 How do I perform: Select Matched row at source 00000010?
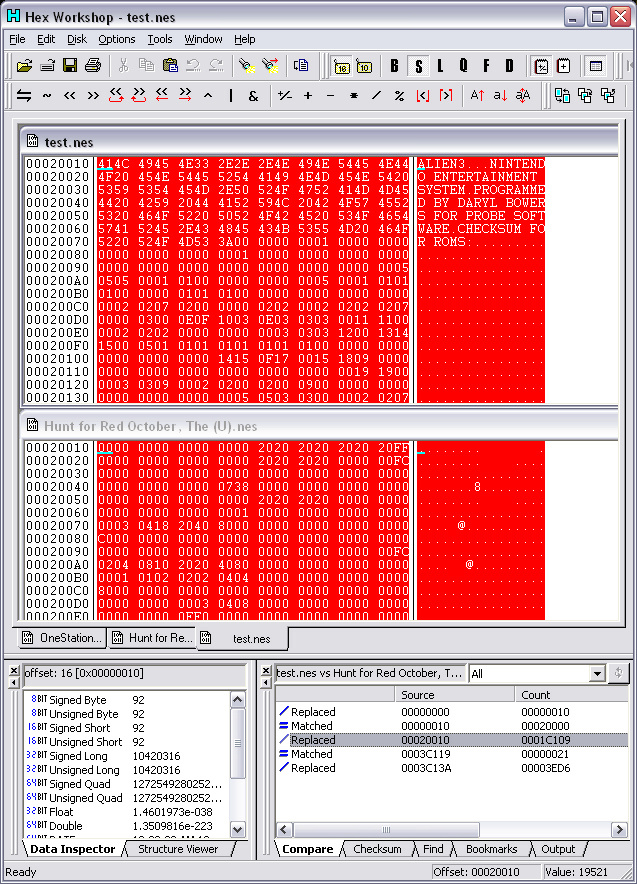[x=452, y=726]
